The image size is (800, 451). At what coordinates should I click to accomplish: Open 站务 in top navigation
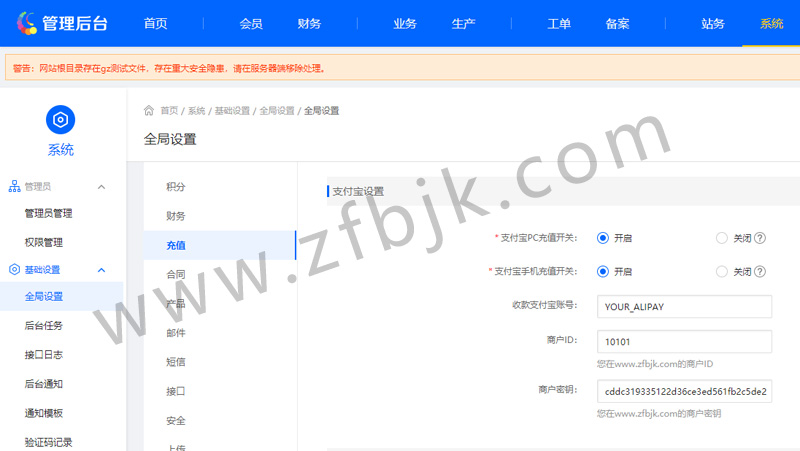pyautogui.click(x=713, y=23)
